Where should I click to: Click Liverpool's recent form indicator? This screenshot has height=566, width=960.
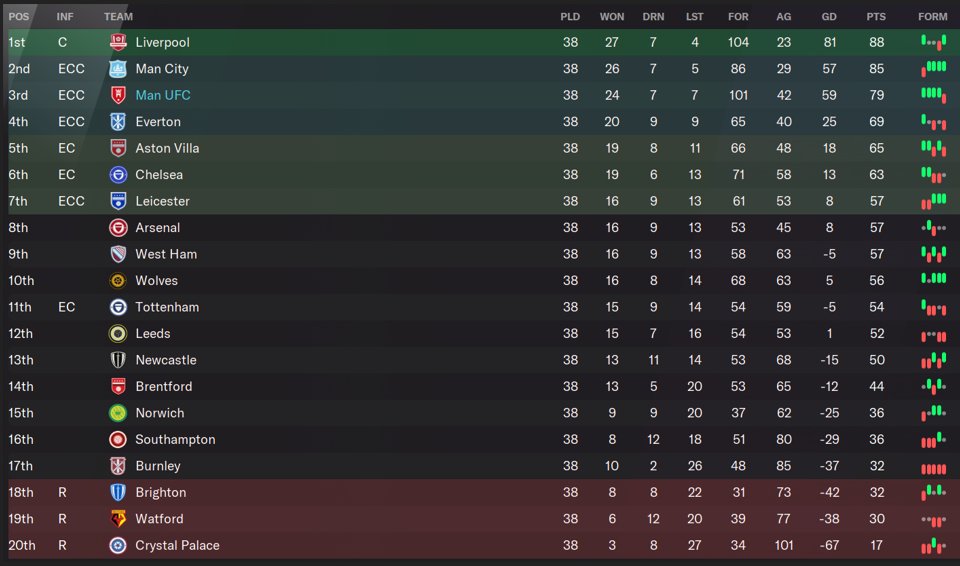coord(933,42)
